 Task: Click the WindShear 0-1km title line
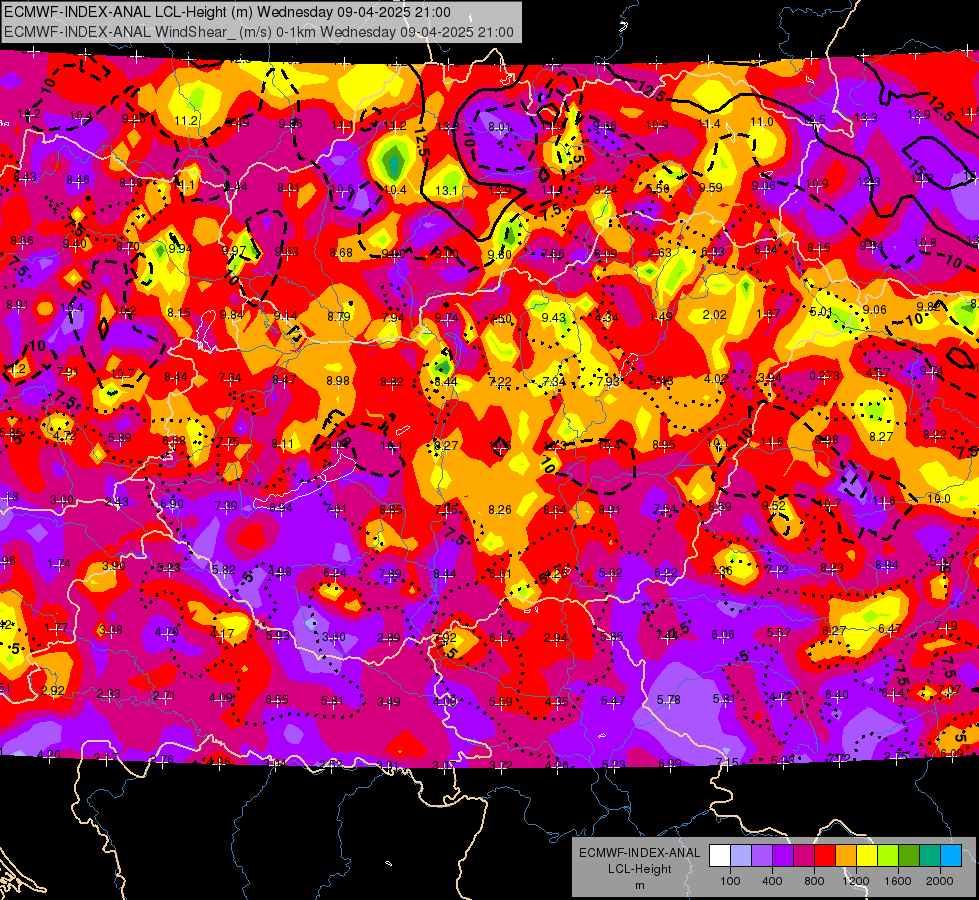point(258,32)
